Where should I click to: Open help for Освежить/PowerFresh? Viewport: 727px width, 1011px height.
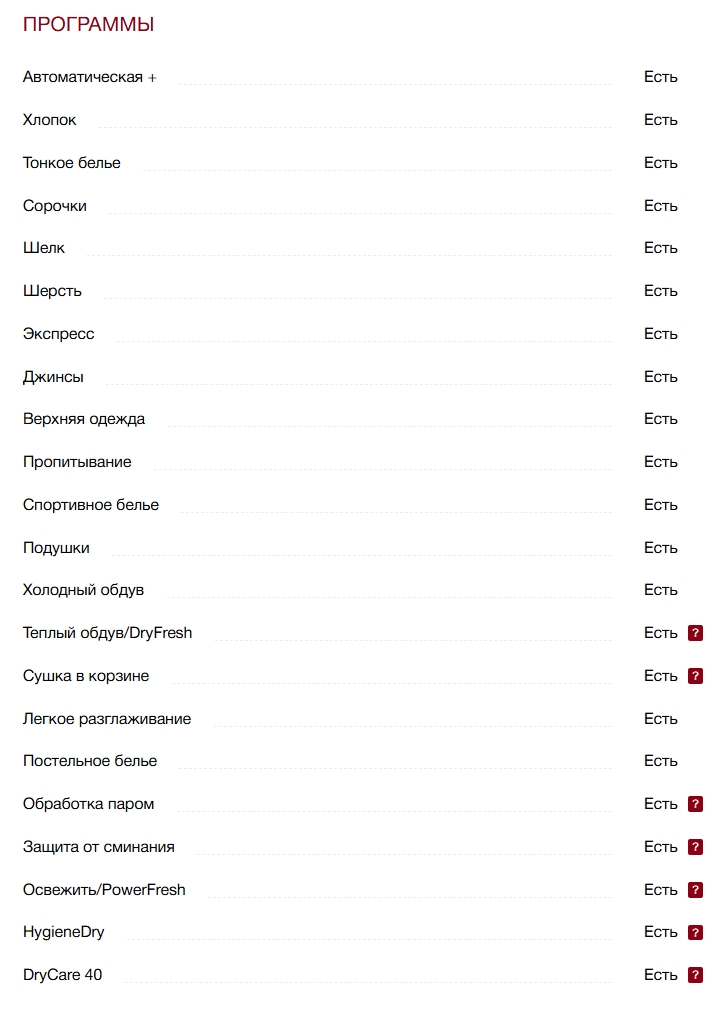pyautogui.click(x=695, y=890)
